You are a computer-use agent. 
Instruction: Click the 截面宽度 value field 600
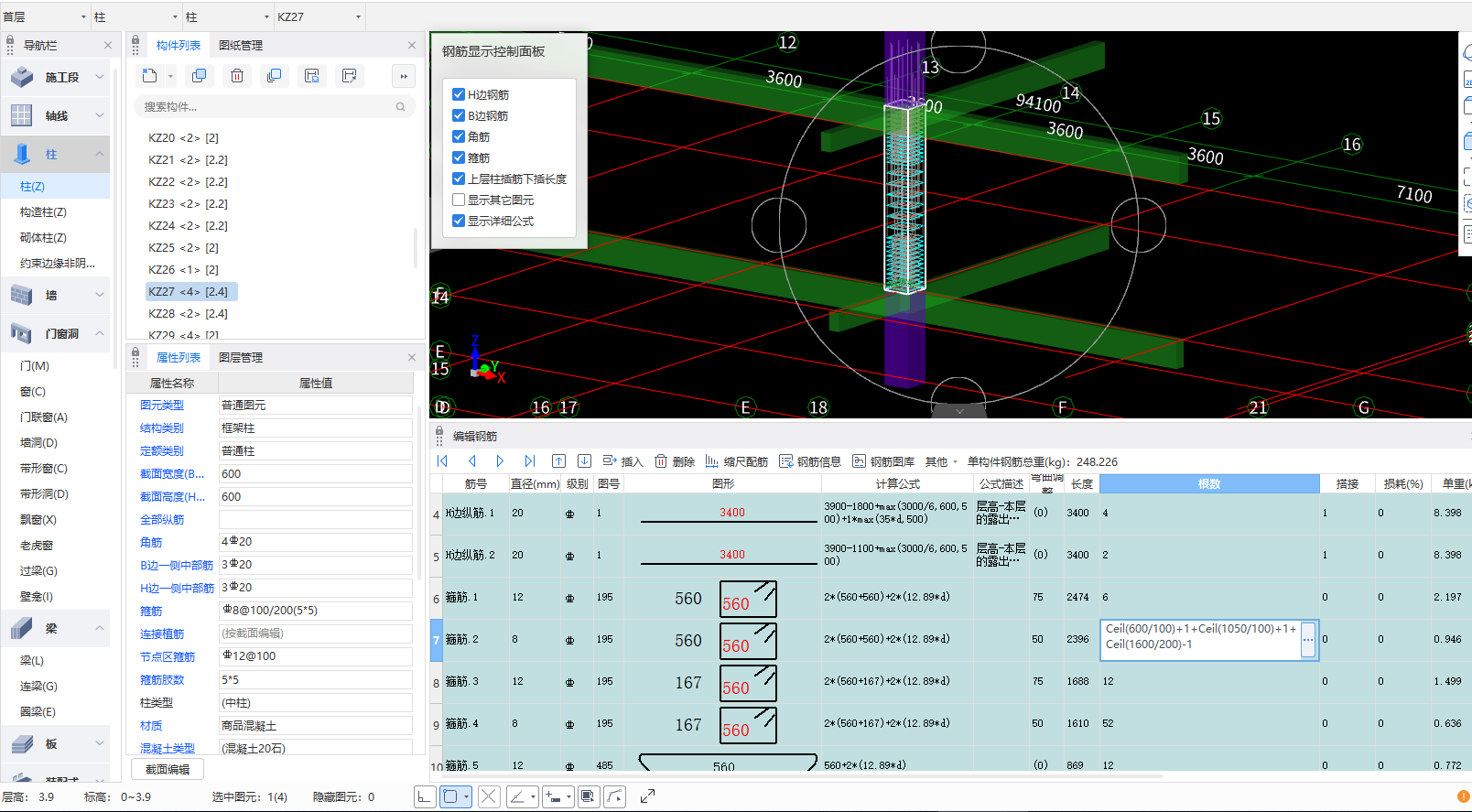[315, 473]
